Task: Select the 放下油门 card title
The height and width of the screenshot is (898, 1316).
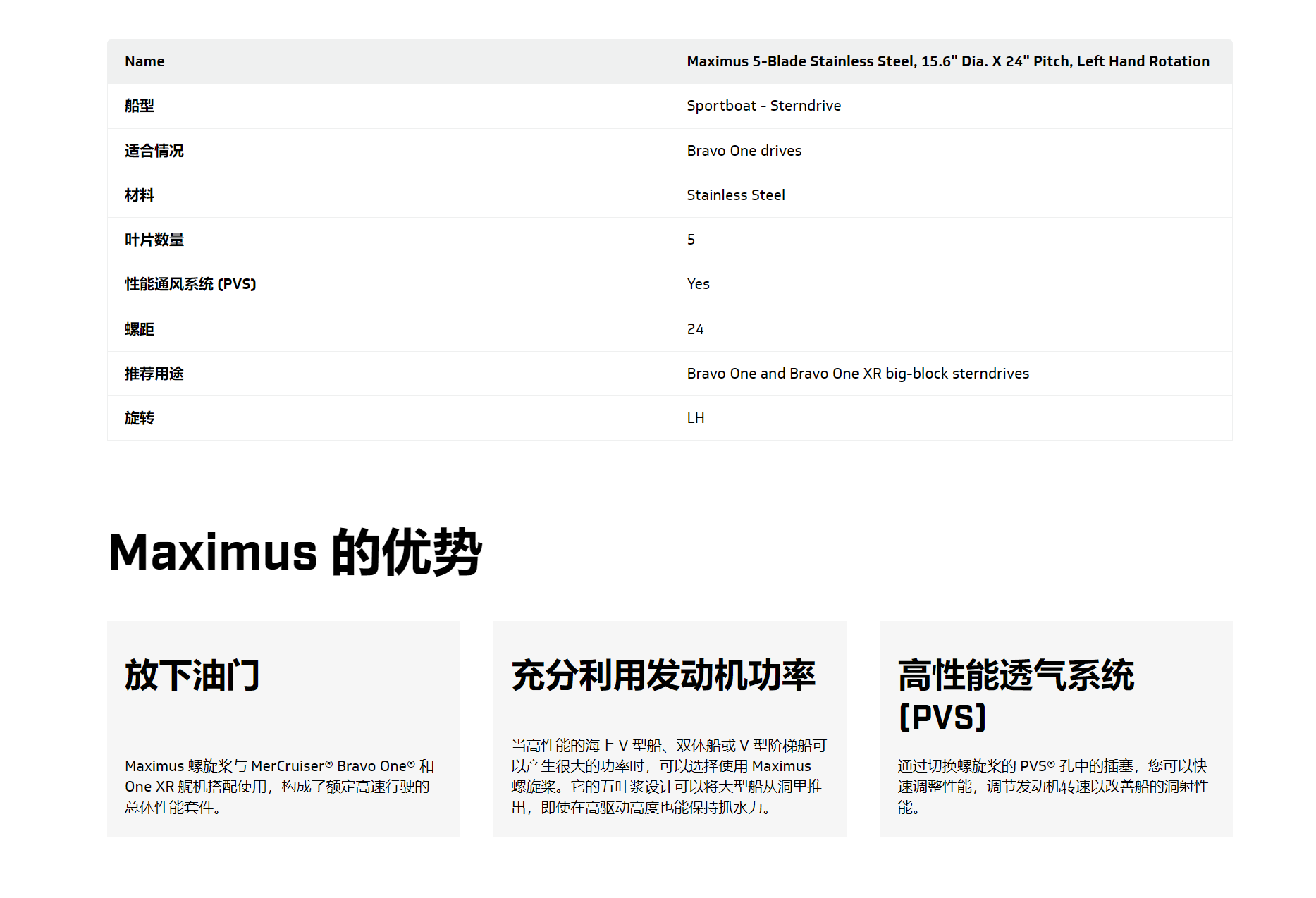Action: [x=192, y=675]
